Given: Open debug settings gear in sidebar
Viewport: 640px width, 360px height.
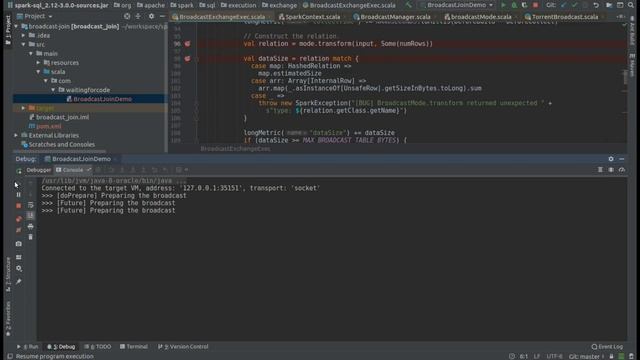Looking at the screenshot, I should click(x=18, y=269).
